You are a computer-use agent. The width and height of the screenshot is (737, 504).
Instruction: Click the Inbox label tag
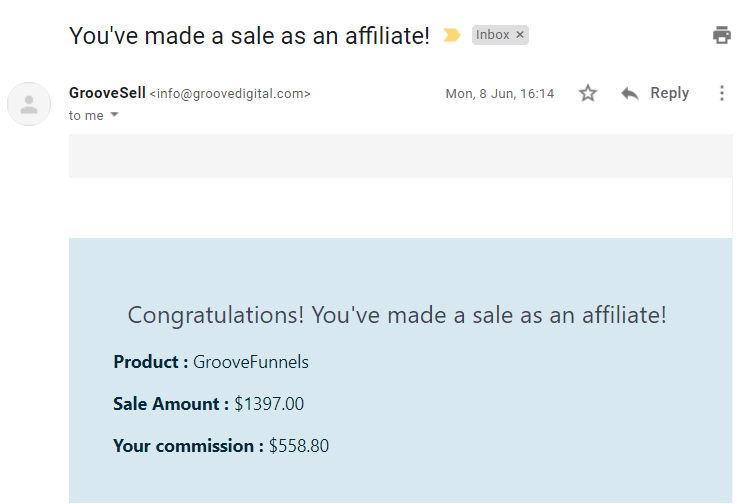point(492,35)
